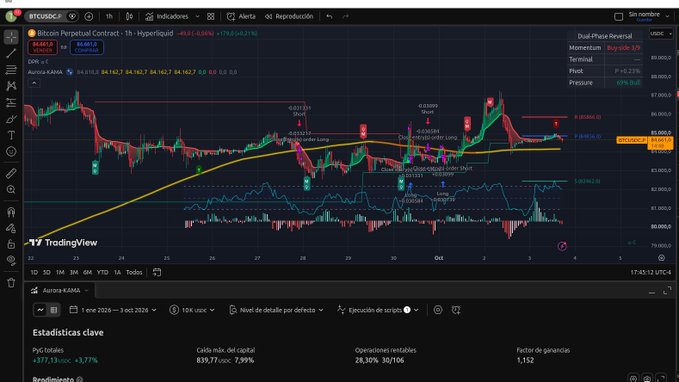Select the Todos date range

(x=134, y=272)
